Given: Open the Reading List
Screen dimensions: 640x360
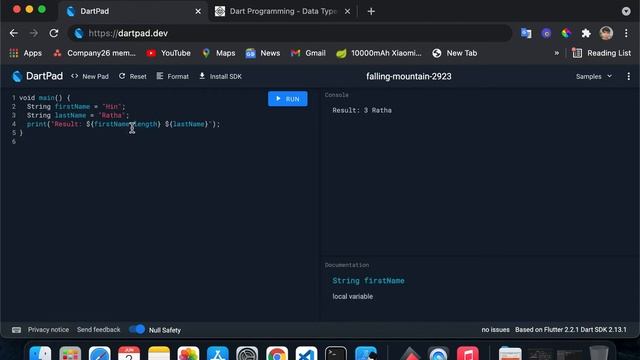Looking at the screenshot, I should point(602,53).
